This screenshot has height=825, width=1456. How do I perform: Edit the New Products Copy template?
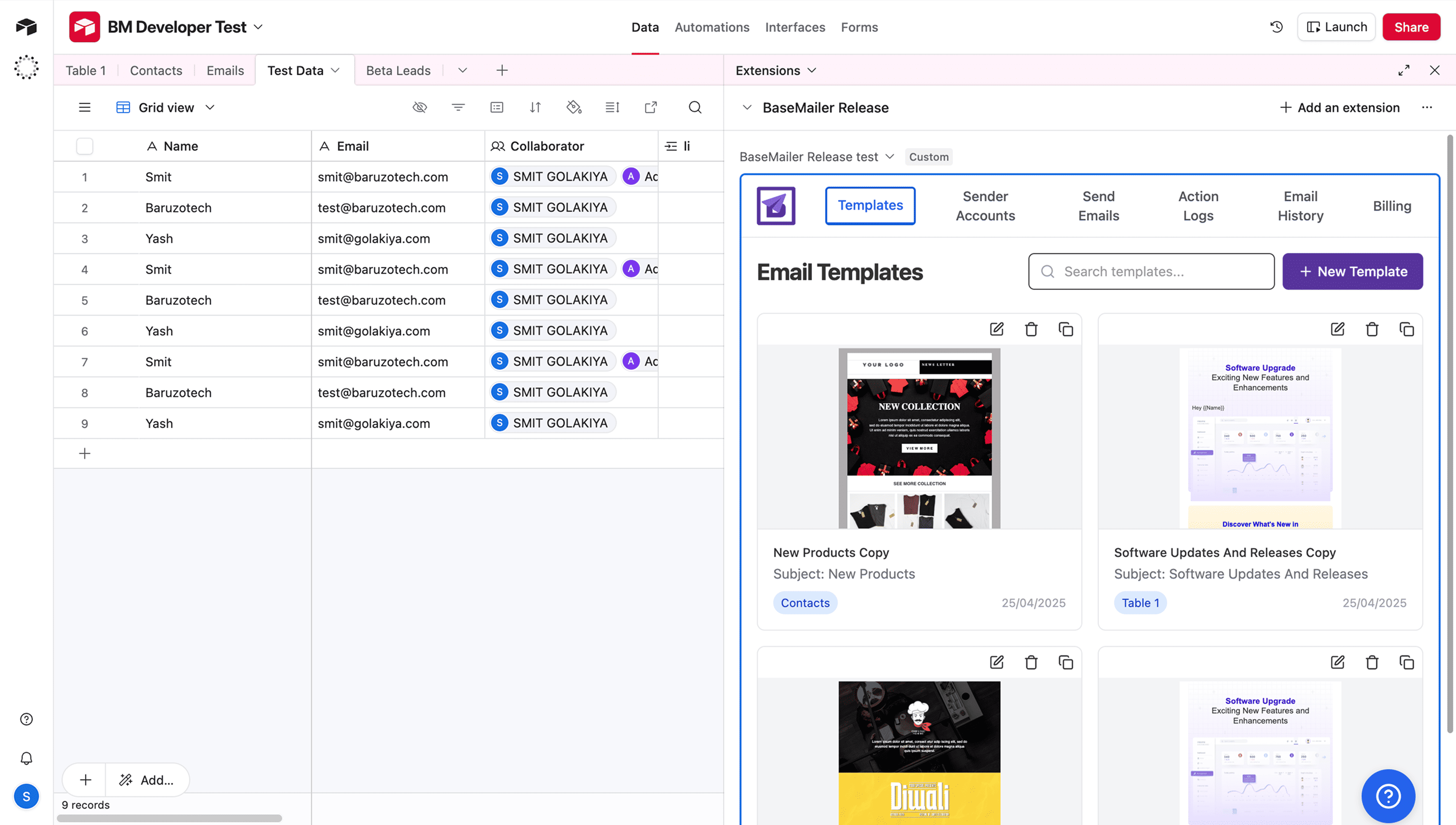click(996, 329)
